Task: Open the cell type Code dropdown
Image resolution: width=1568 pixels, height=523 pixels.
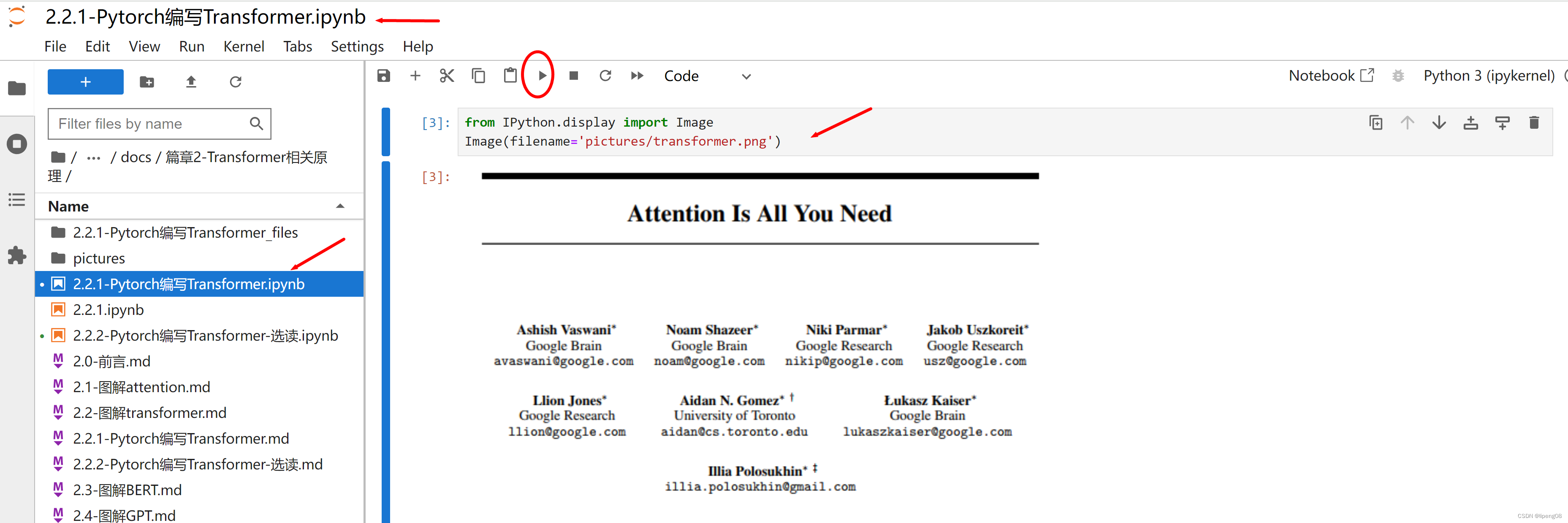Action: pyautogui.click(x=708, y=76)
